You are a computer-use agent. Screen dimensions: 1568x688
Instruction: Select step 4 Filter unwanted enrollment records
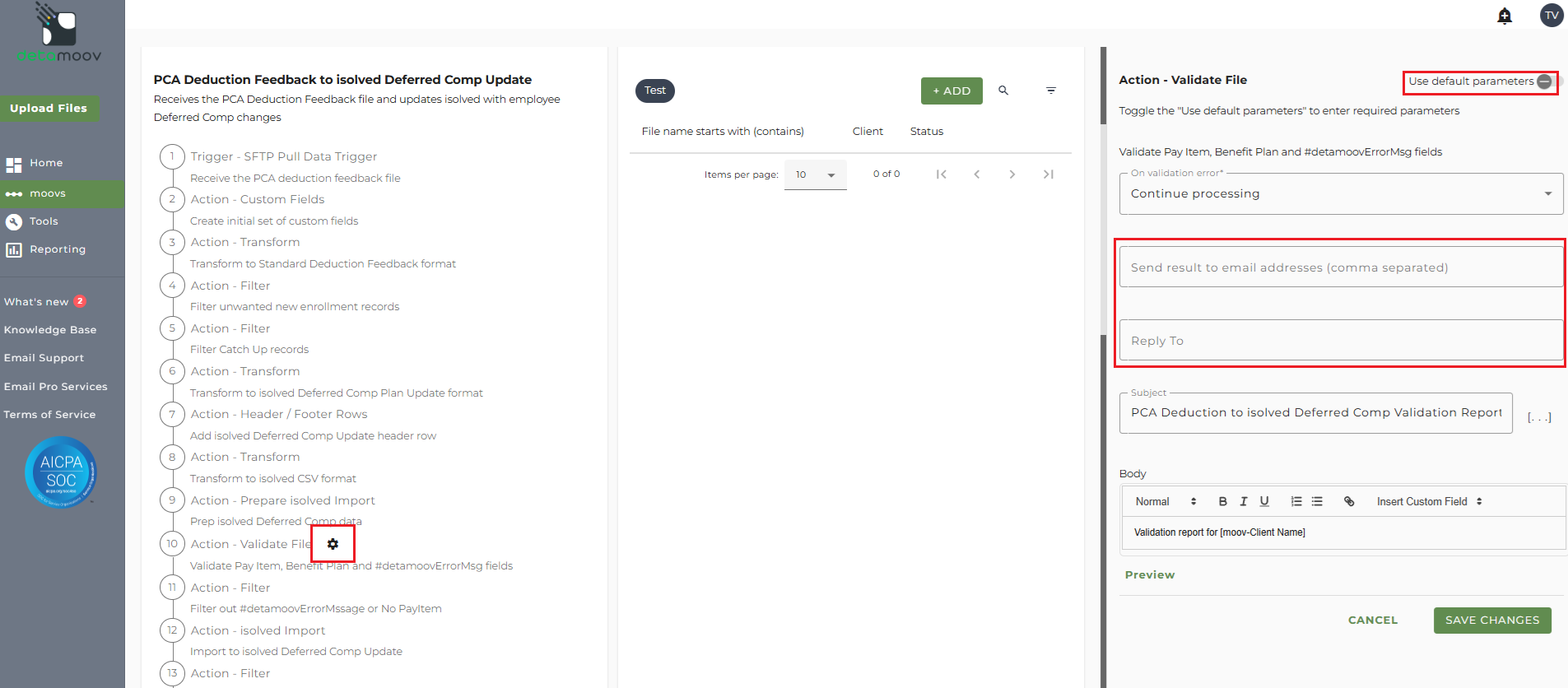coord(230,286)
